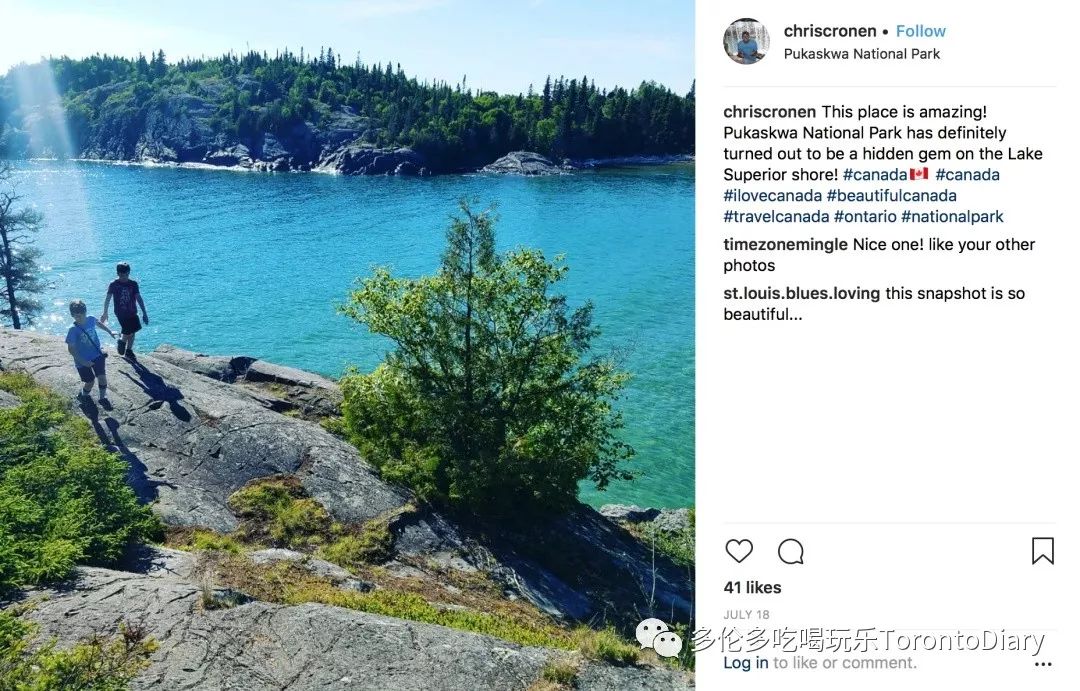
Task: Open chriscronen profile avatar
Action: coord(747,41)
